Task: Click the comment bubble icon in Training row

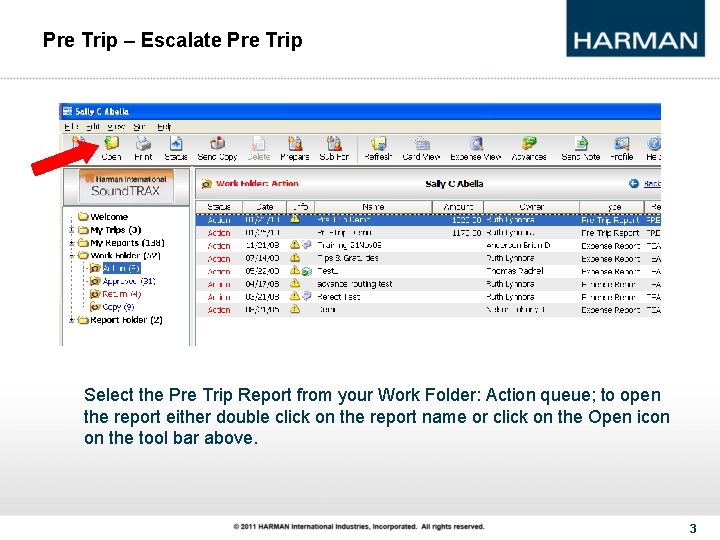Action: (x=307, y=245)
